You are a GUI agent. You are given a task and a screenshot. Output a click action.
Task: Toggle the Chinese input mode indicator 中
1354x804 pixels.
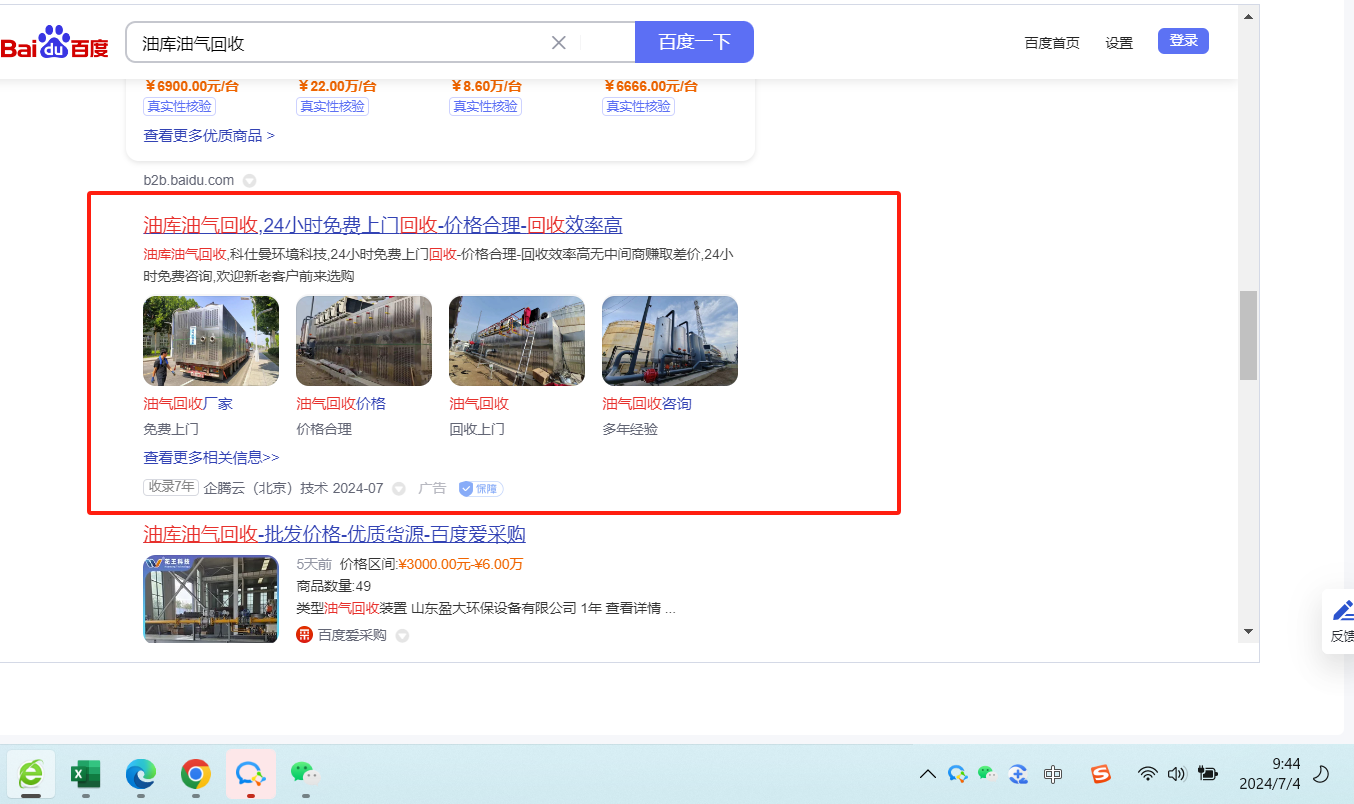pos(1052,774)
